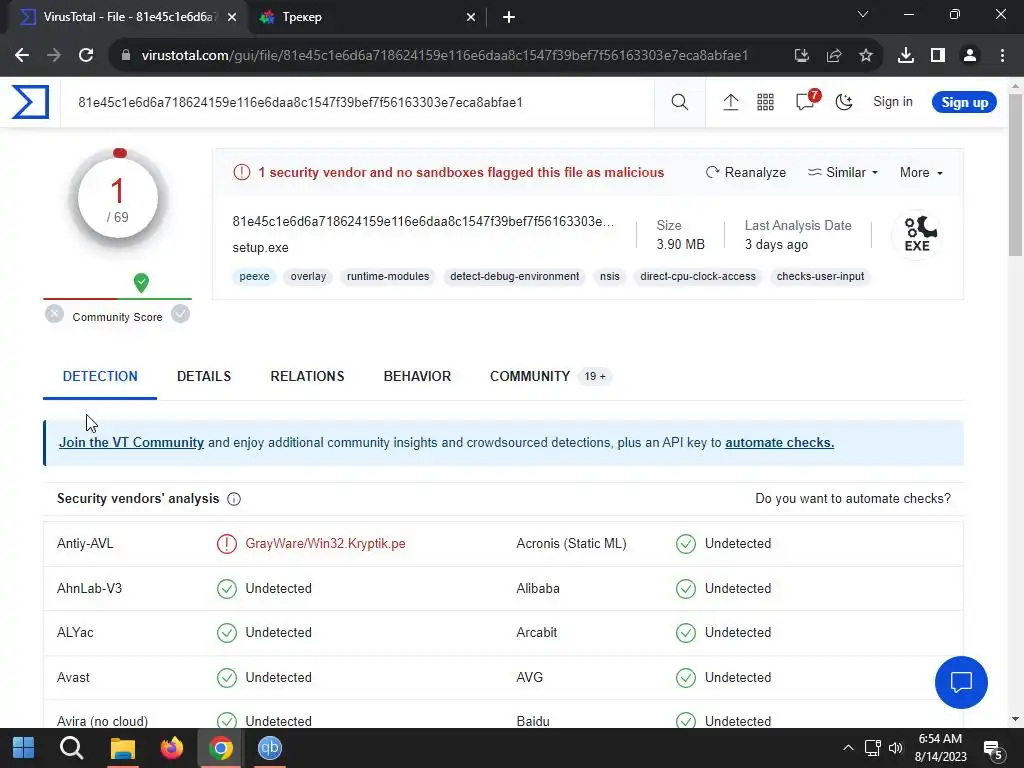Switch to the DETAILS tab
Image resolution: width=1024 pixels, height=768 pixels.
pos(204,377)
